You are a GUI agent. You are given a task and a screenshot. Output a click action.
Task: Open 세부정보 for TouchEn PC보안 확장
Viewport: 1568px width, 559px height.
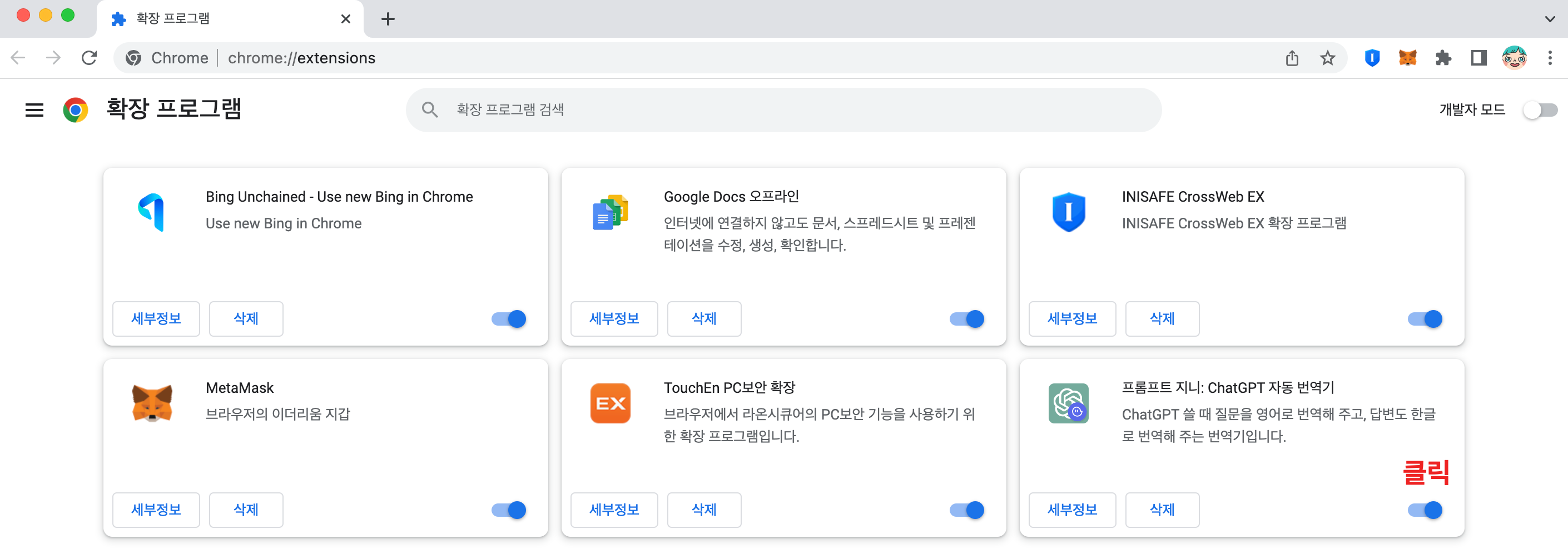(615, 510)
